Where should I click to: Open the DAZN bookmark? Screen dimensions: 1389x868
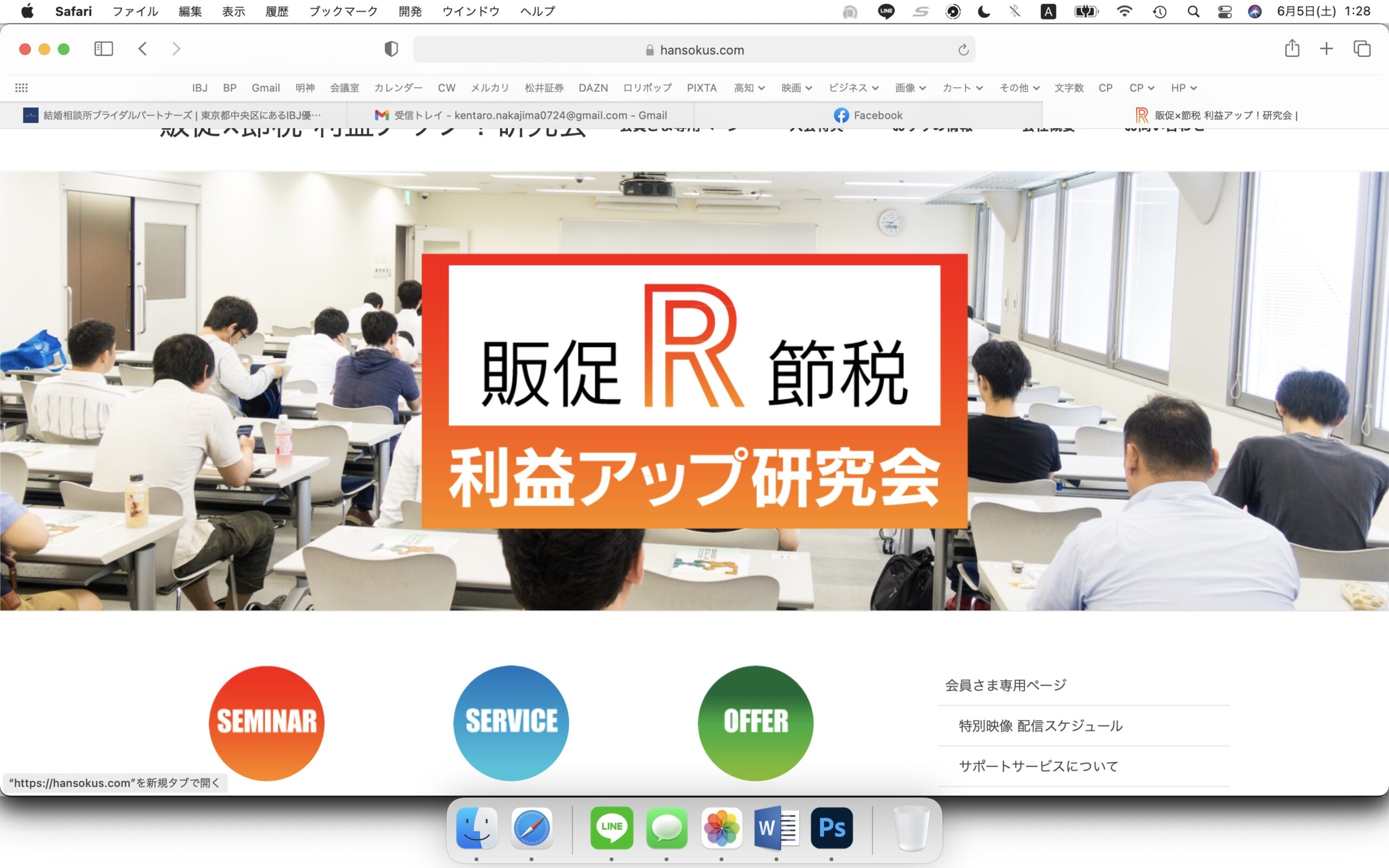click(593, 88)
